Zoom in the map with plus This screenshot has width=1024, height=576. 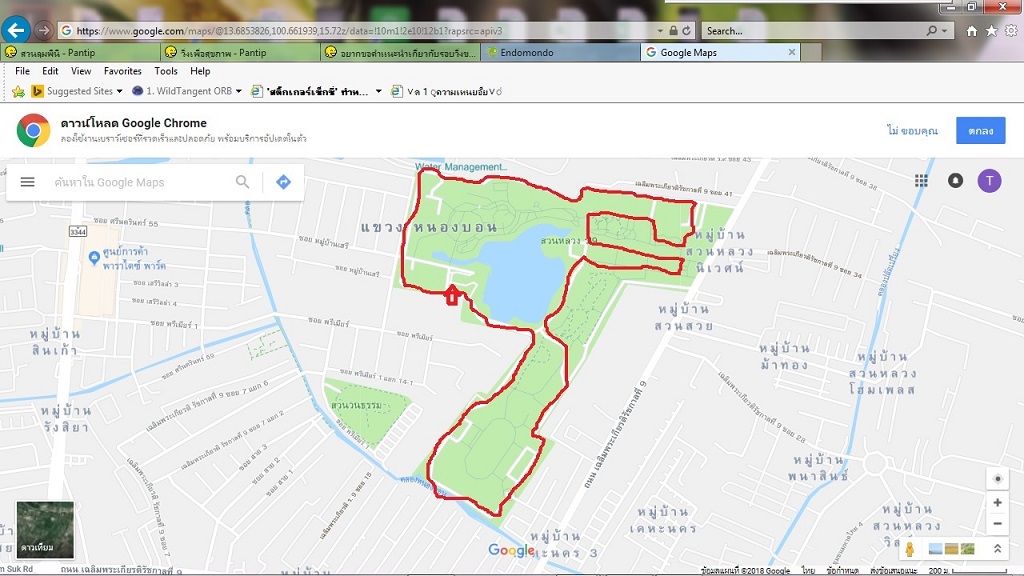[x=997, y=502]
